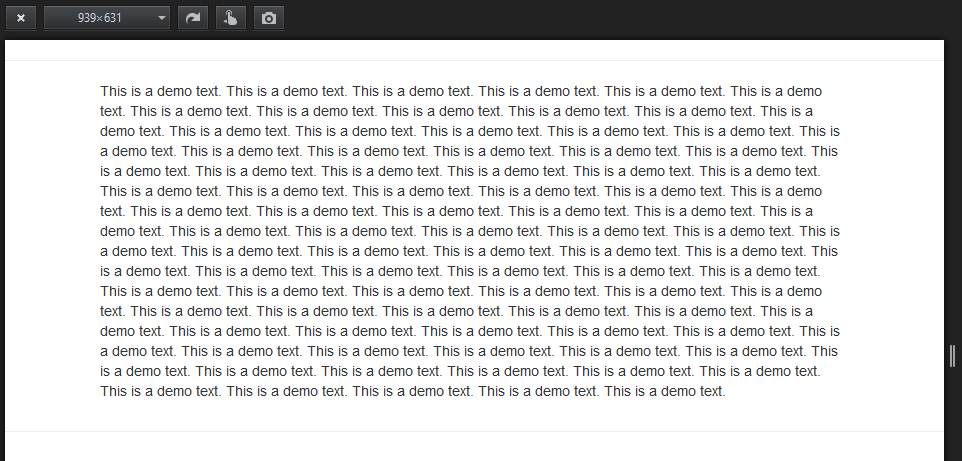The height and width of the screenshot is (461, 962).
Task: Enable touch event simulation
Action: point(231,18)
